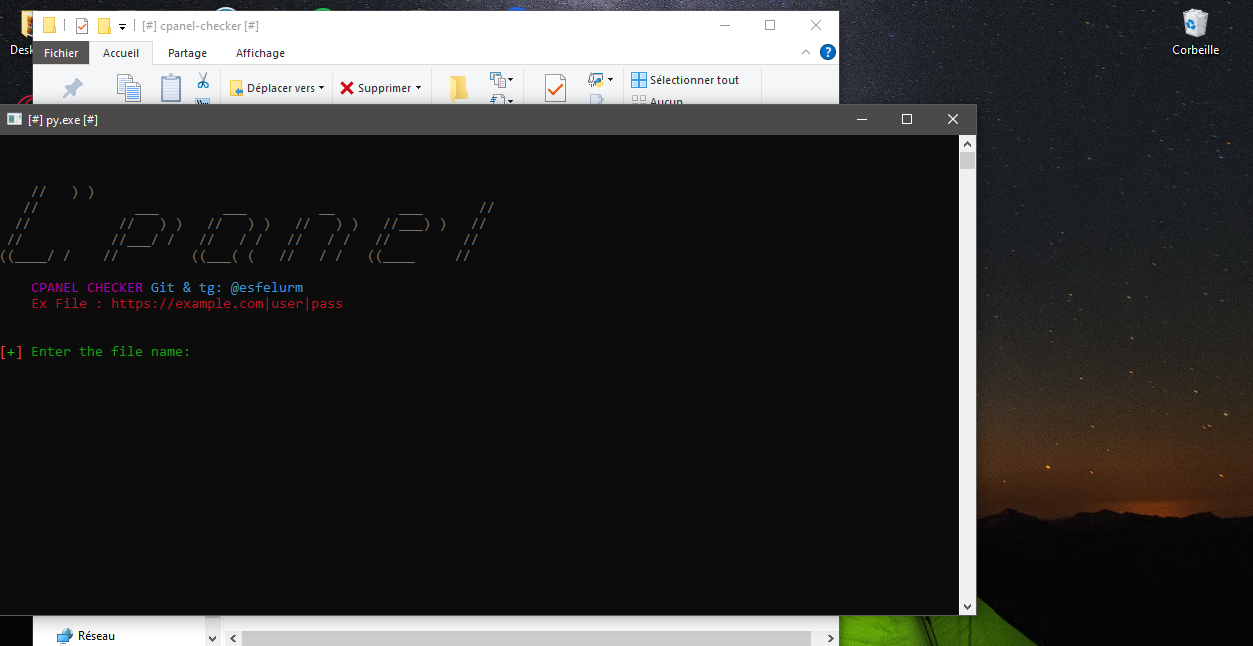This screenshot has width=1253, height=646.
Task: Click Sélectionner tout in Explorer ribbon
Action: (685, 80)
